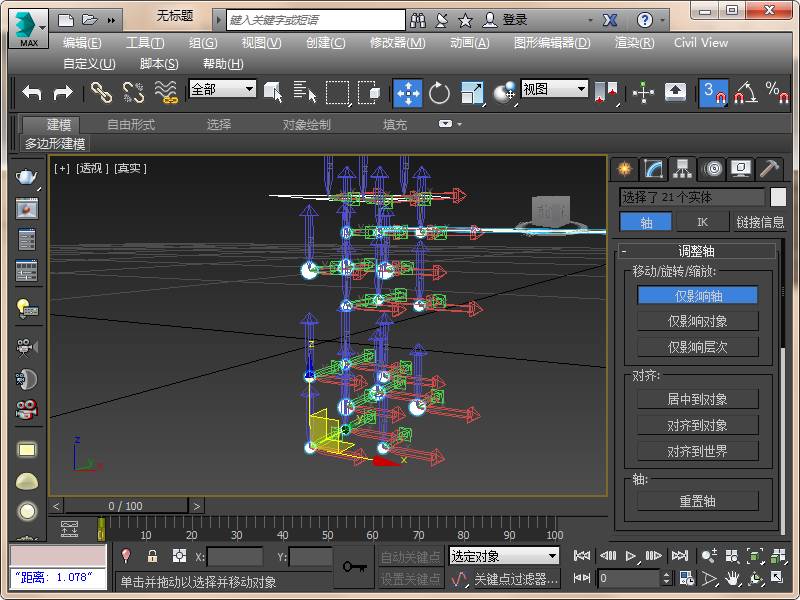
Task: Open the 全部 selection filter dropdown
Action: point(222,89)
